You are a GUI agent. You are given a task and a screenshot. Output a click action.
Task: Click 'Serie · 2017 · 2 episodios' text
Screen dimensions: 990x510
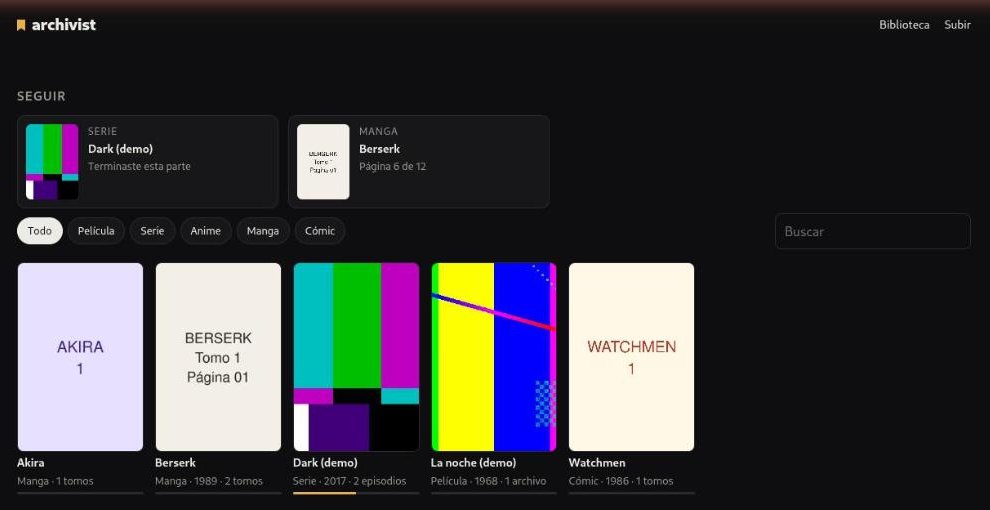(350, 481)
